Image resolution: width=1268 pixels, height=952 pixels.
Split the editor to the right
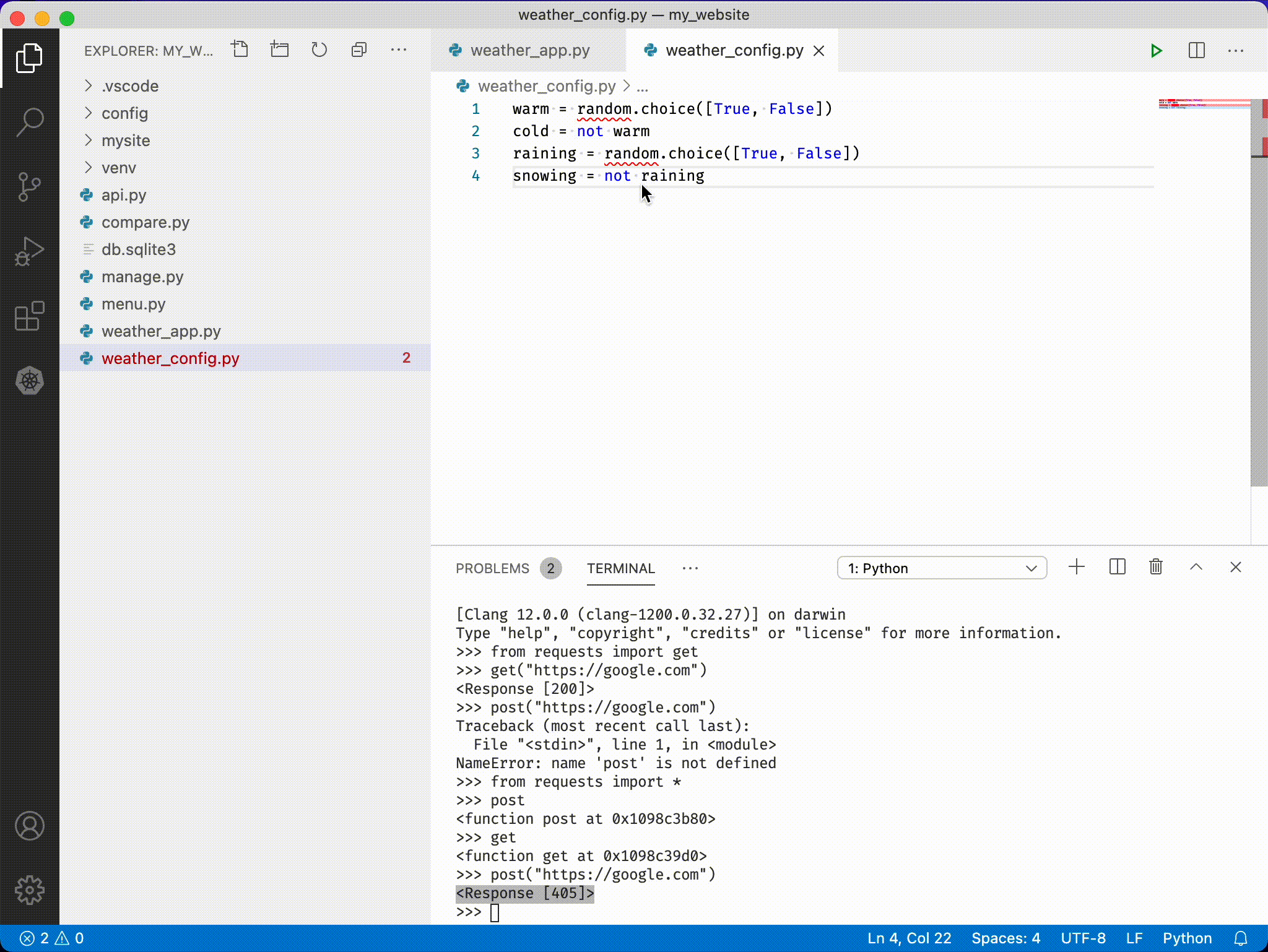(x=1196, y=51)
